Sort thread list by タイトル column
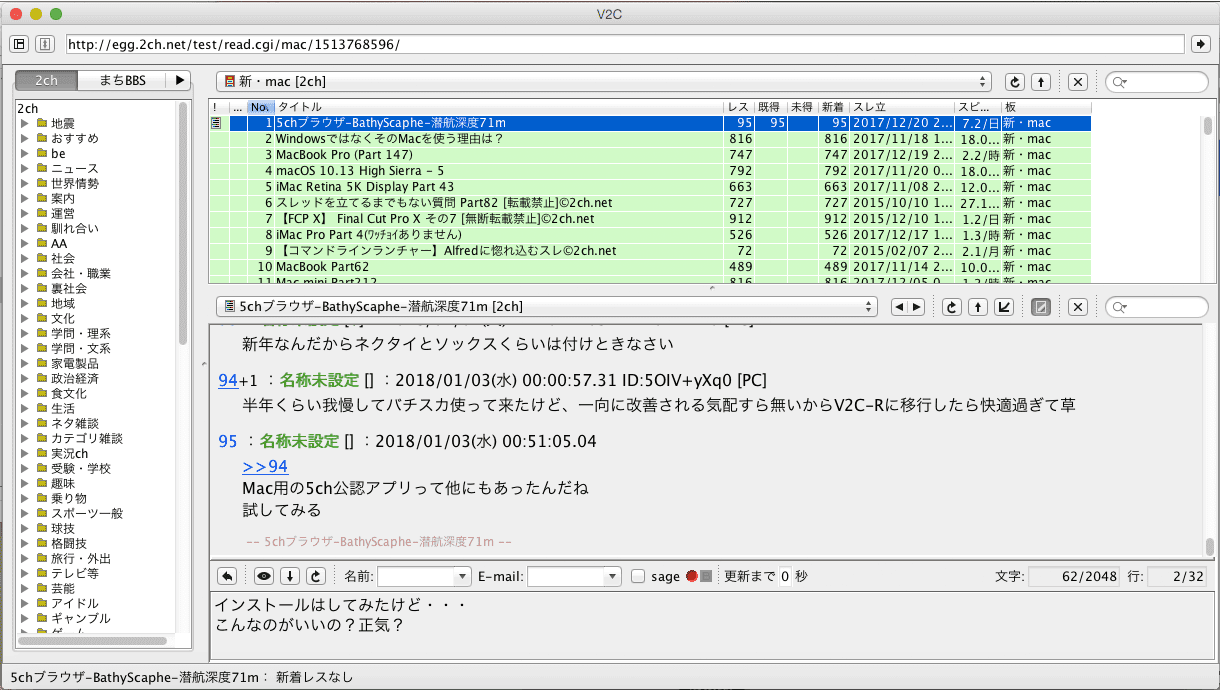Viewport: 1220px width, 690px height. [498, 107]
